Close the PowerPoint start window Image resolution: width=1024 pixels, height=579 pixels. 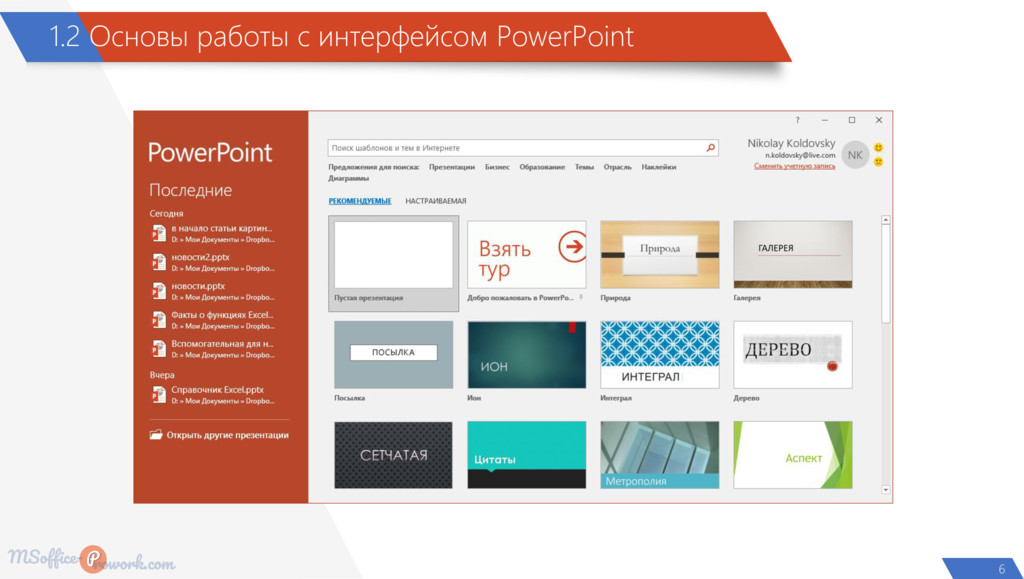[x=879, y=120]
